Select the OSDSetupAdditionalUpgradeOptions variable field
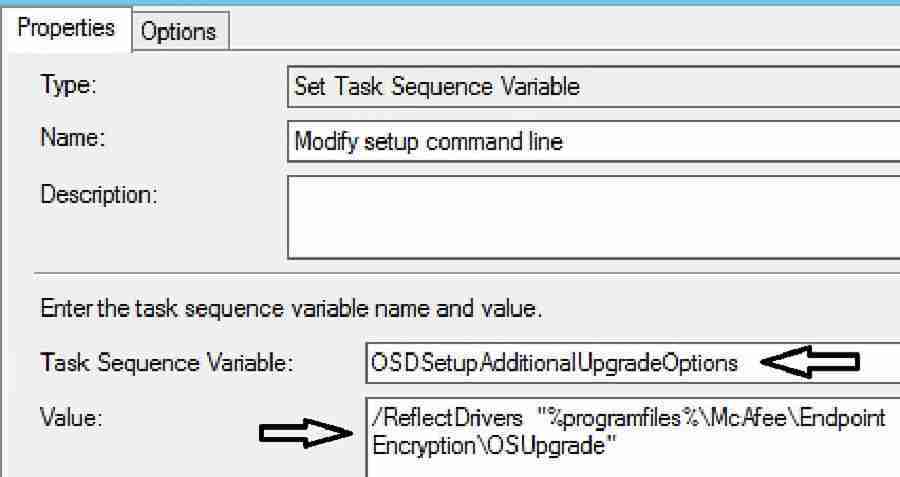Viewport: 900px width, 477px height. pos(555,363)
